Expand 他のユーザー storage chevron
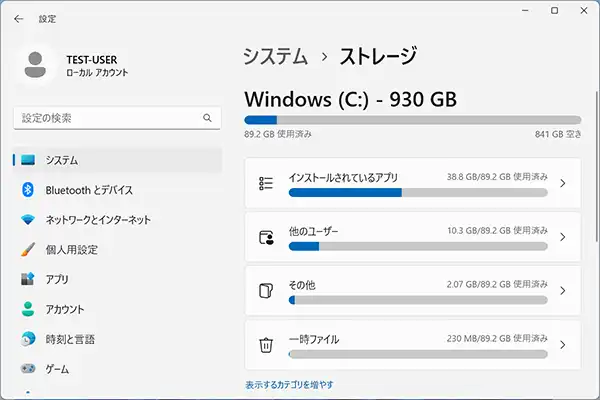This screenshot has width=600, height=400. coord(563,237)
